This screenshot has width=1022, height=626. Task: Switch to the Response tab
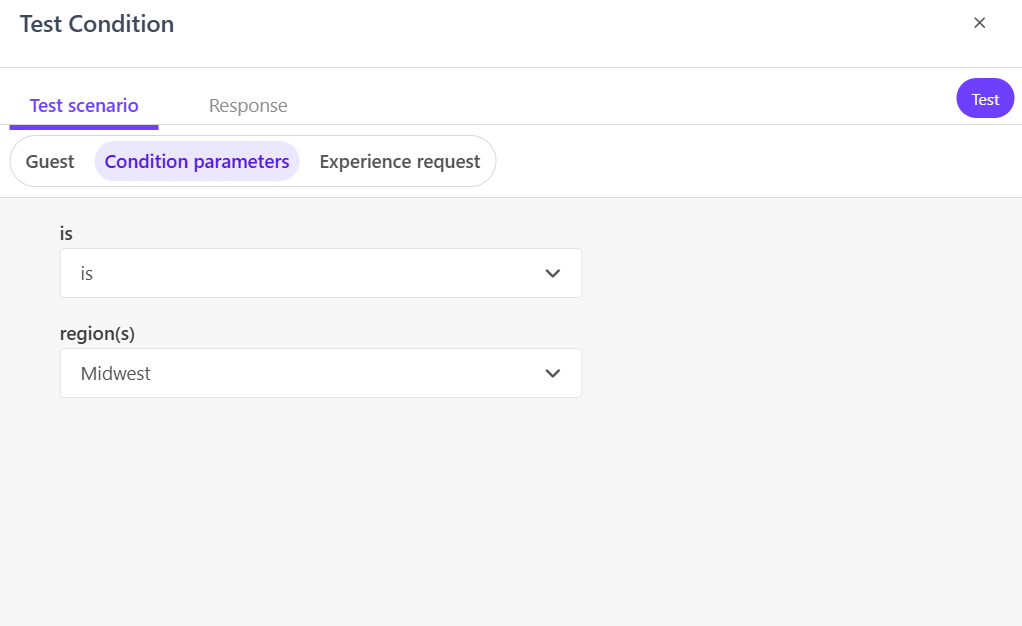point(247,104)
